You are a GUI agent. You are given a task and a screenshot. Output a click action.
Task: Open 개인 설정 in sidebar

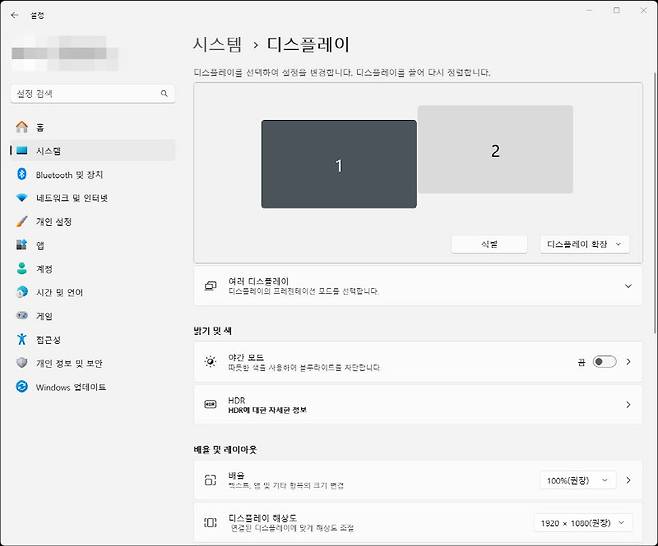[x=92, y=222]
